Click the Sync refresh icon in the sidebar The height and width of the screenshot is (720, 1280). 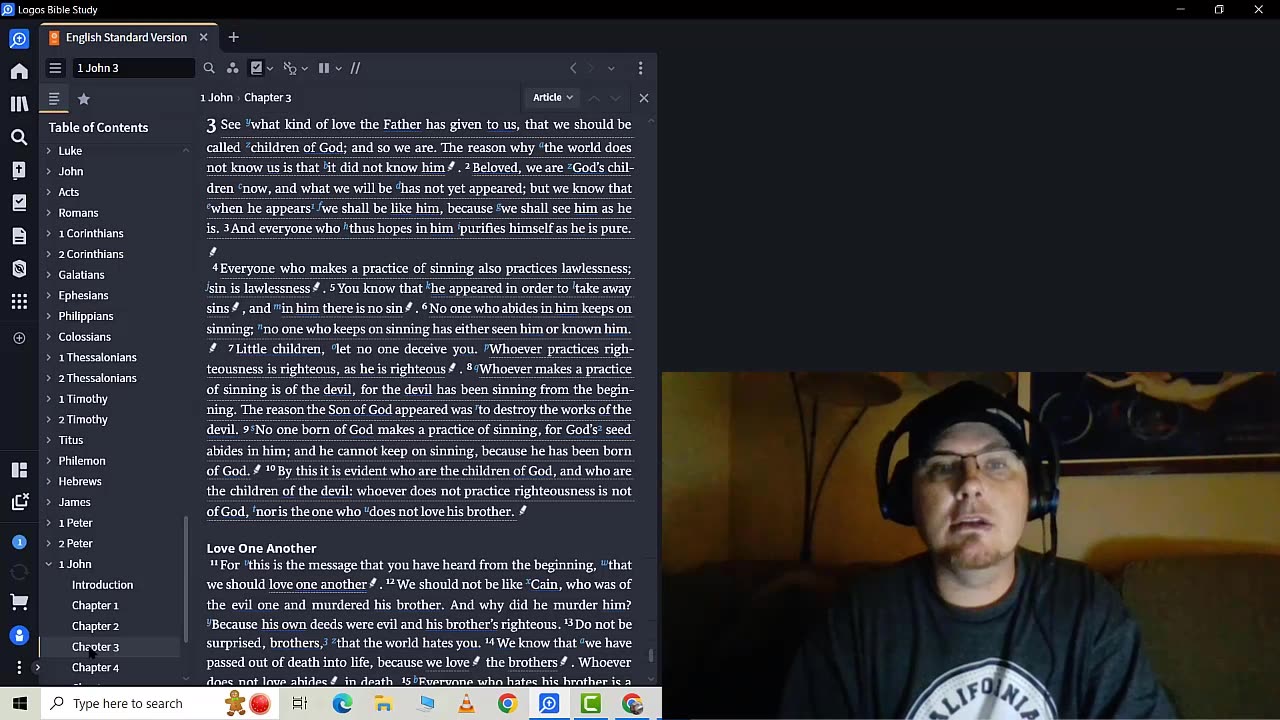click(x=19, y=572)
